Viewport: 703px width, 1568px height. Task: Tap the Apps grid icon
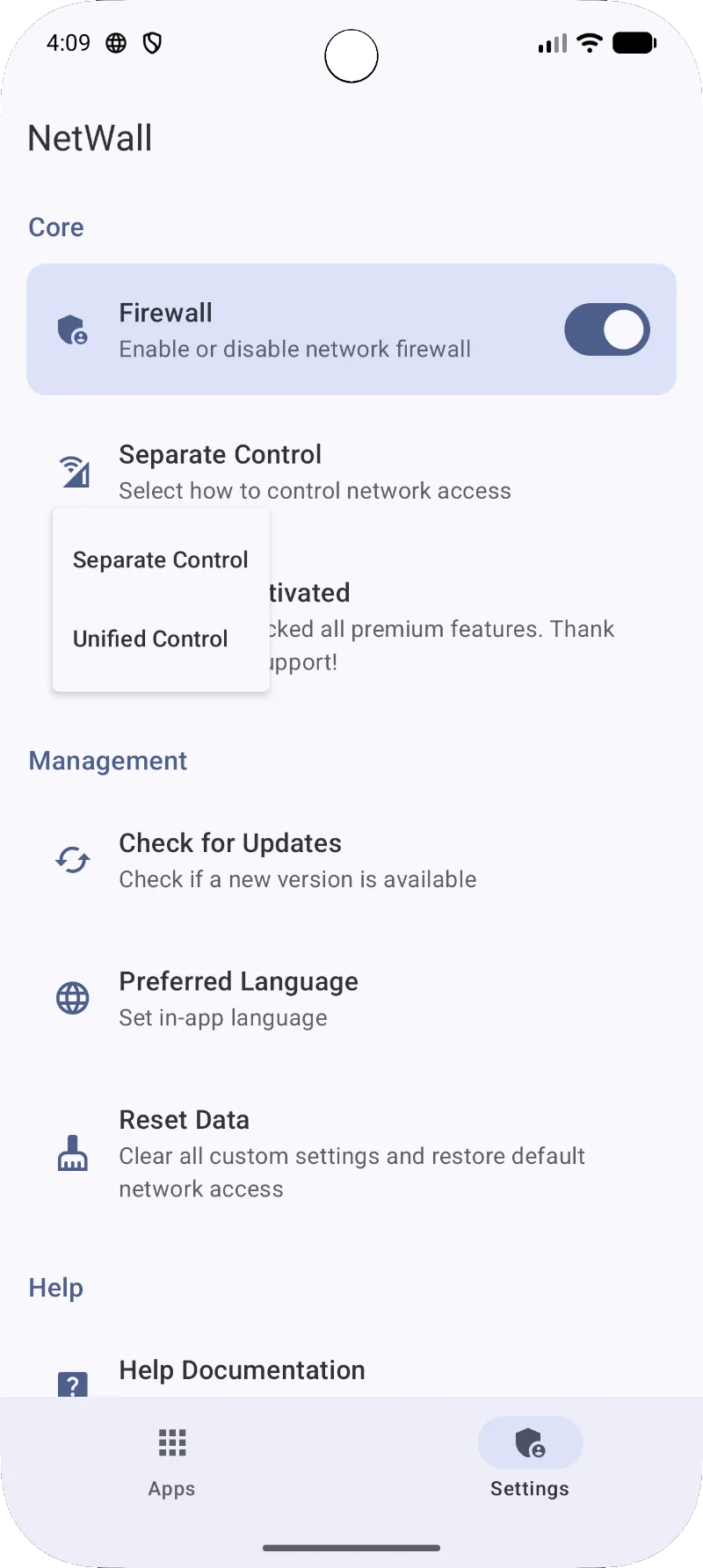(172, 1442)
